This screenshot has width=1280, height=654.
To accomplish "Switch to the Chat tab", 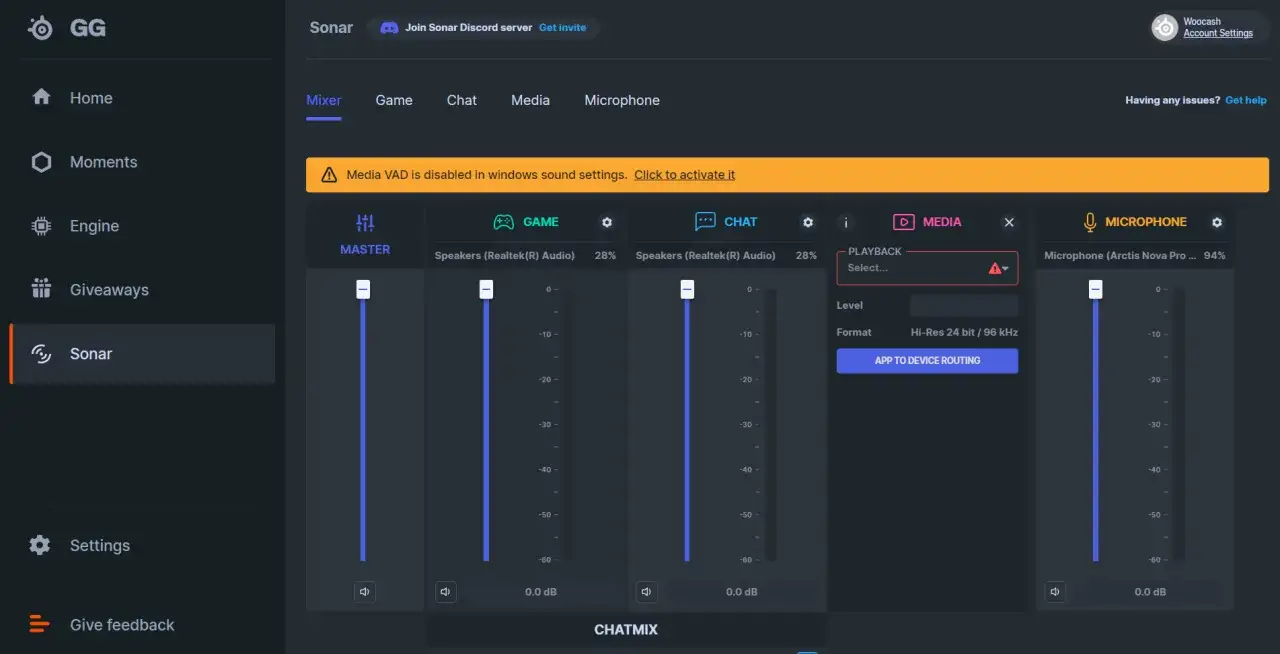I will point(462,100).
